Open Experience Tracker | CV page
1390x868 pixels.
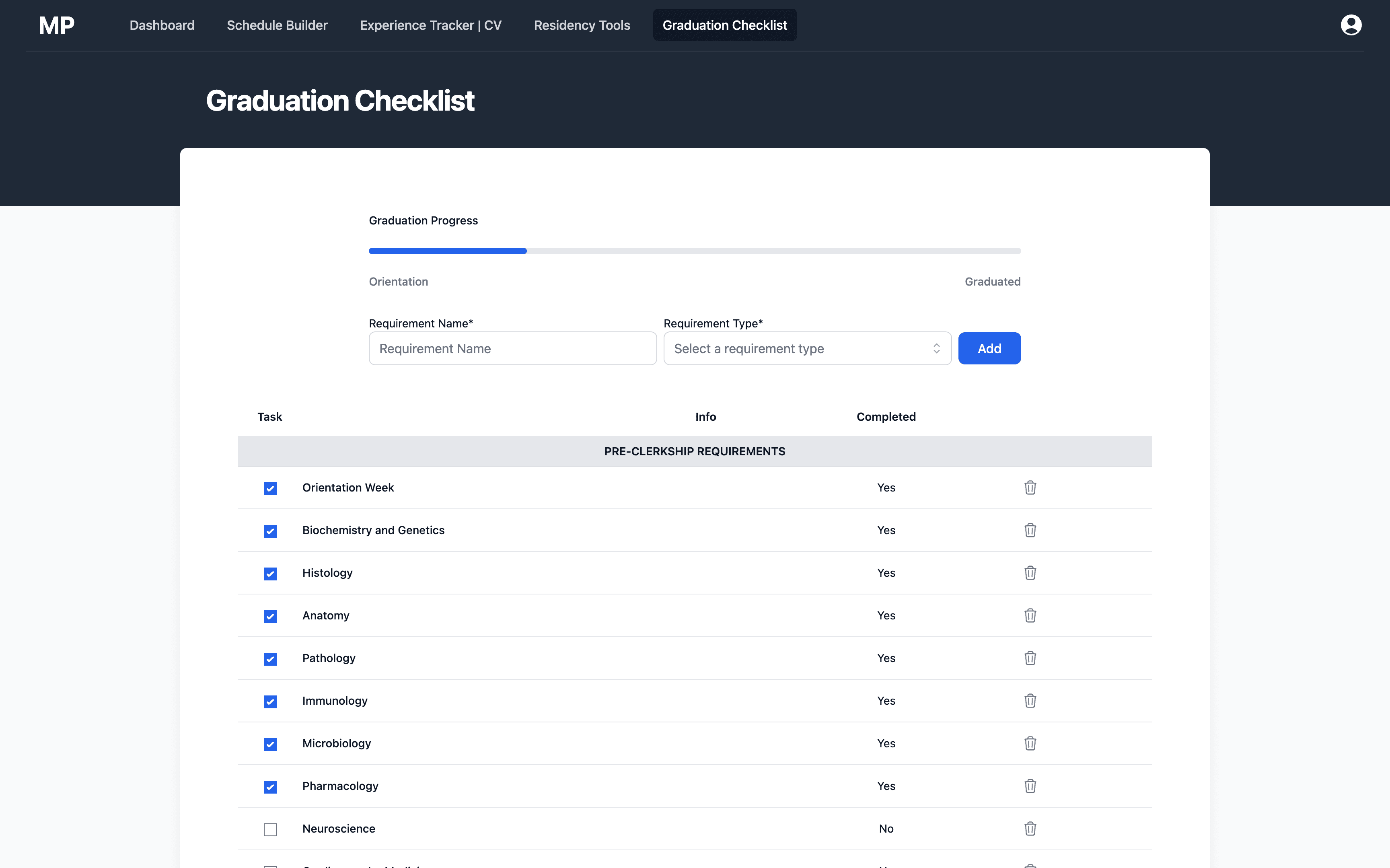coord(430,25)
